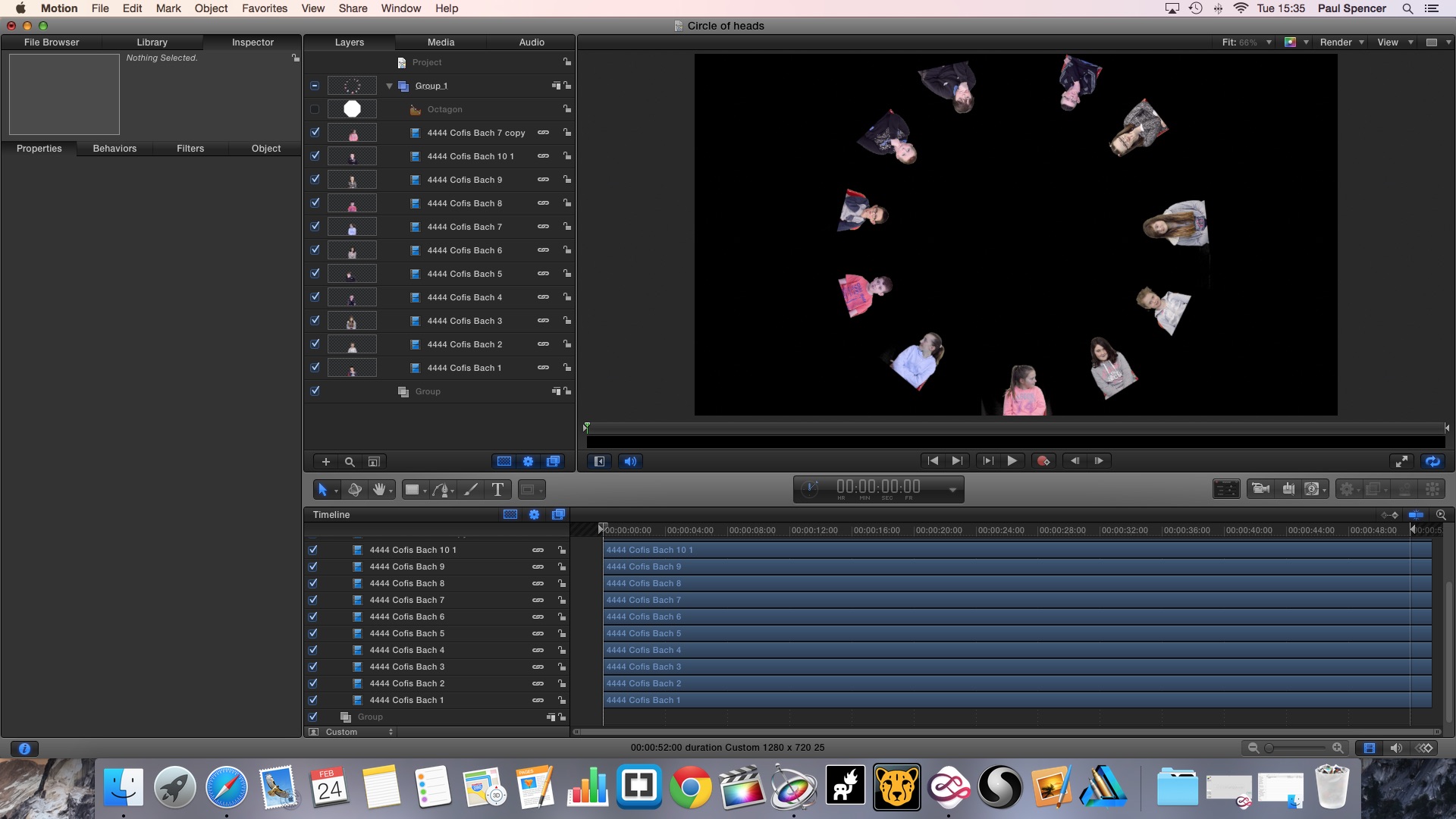Mute audio playback with speaker button

630,461
